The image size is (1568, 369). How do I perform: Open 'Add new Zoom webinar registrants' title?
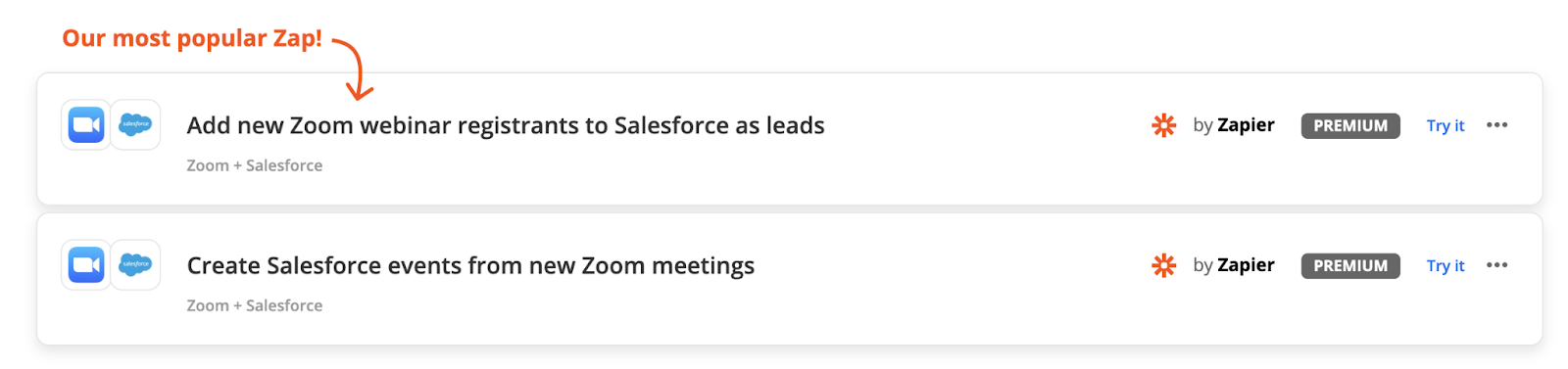pyautogui.click(x=506, y=125)
